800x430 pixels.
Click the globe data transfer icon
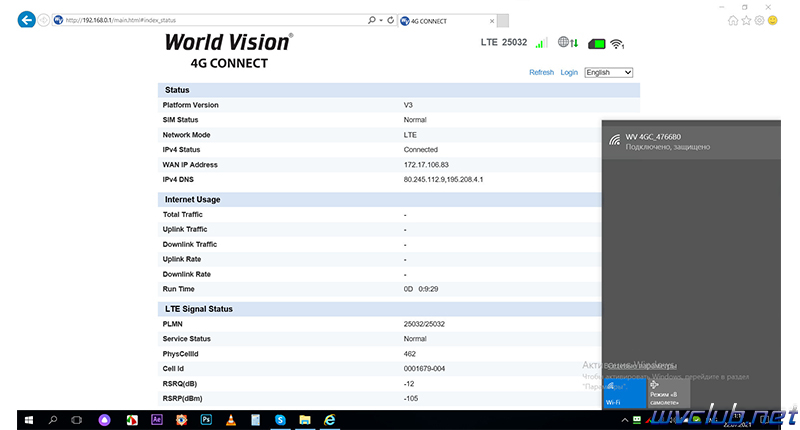coord(568,42)
